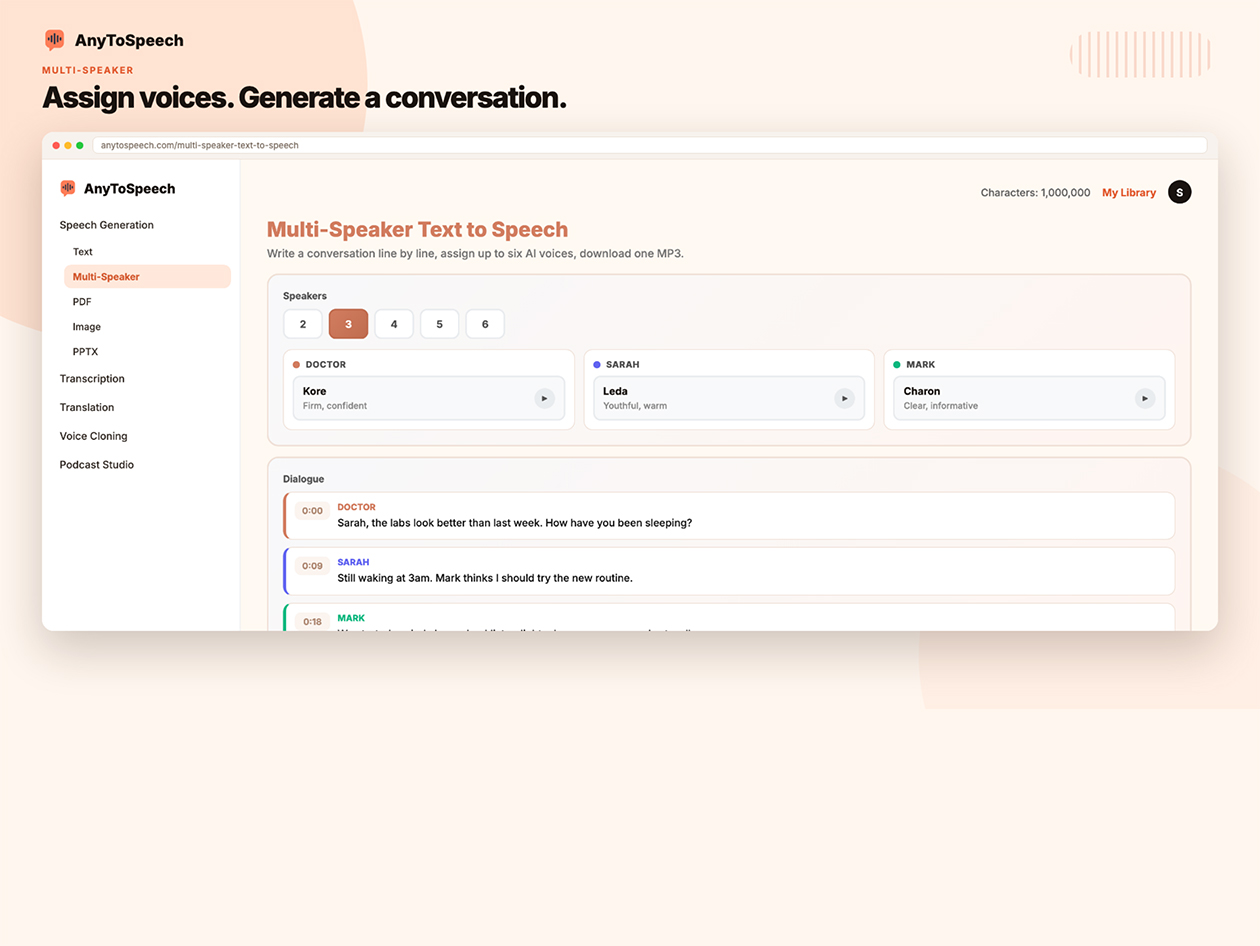
Task: Select Multi-Speaker in the sidebar
Action: (147, 277)
